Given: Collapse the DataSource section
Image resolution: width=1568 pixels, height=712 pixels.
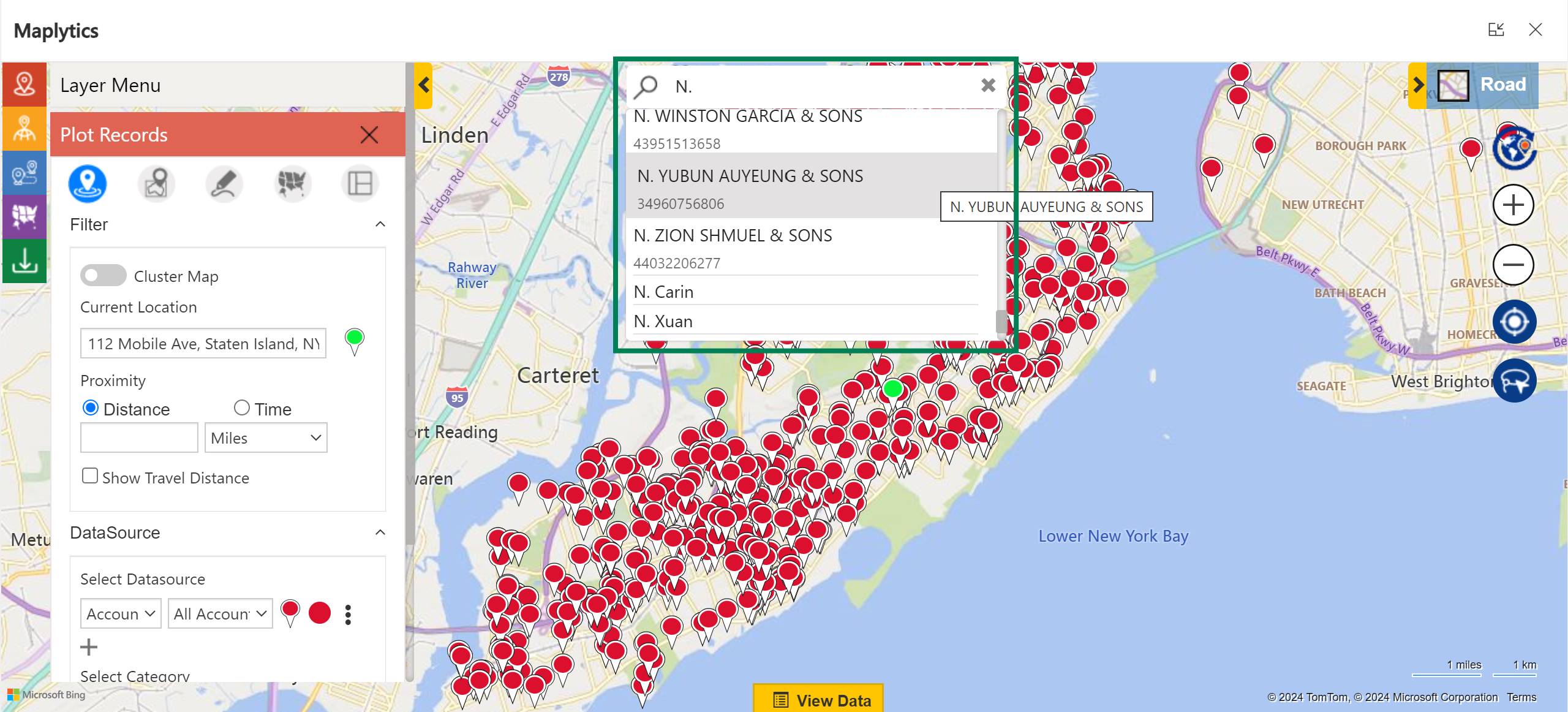Looking at the screenshot, I should [x=380, y=532].
